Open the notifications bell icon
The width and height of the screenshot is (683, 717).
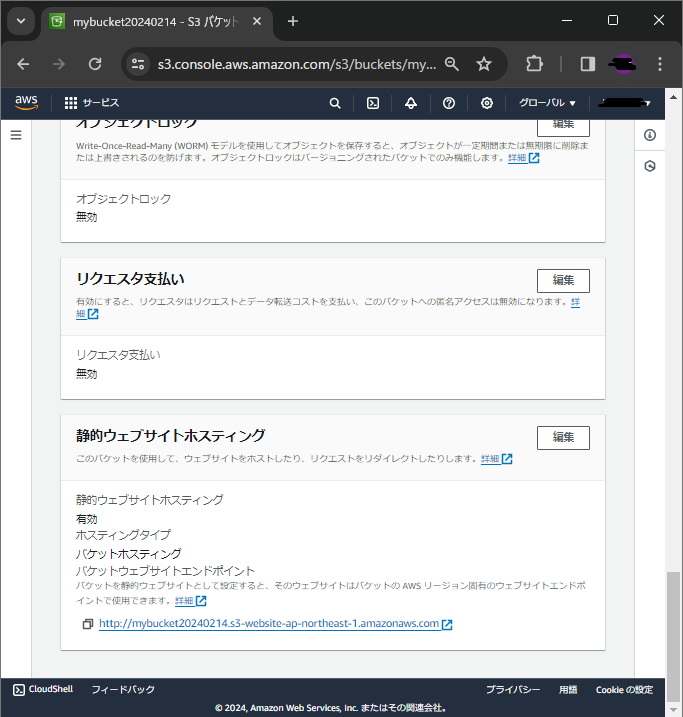411,103
